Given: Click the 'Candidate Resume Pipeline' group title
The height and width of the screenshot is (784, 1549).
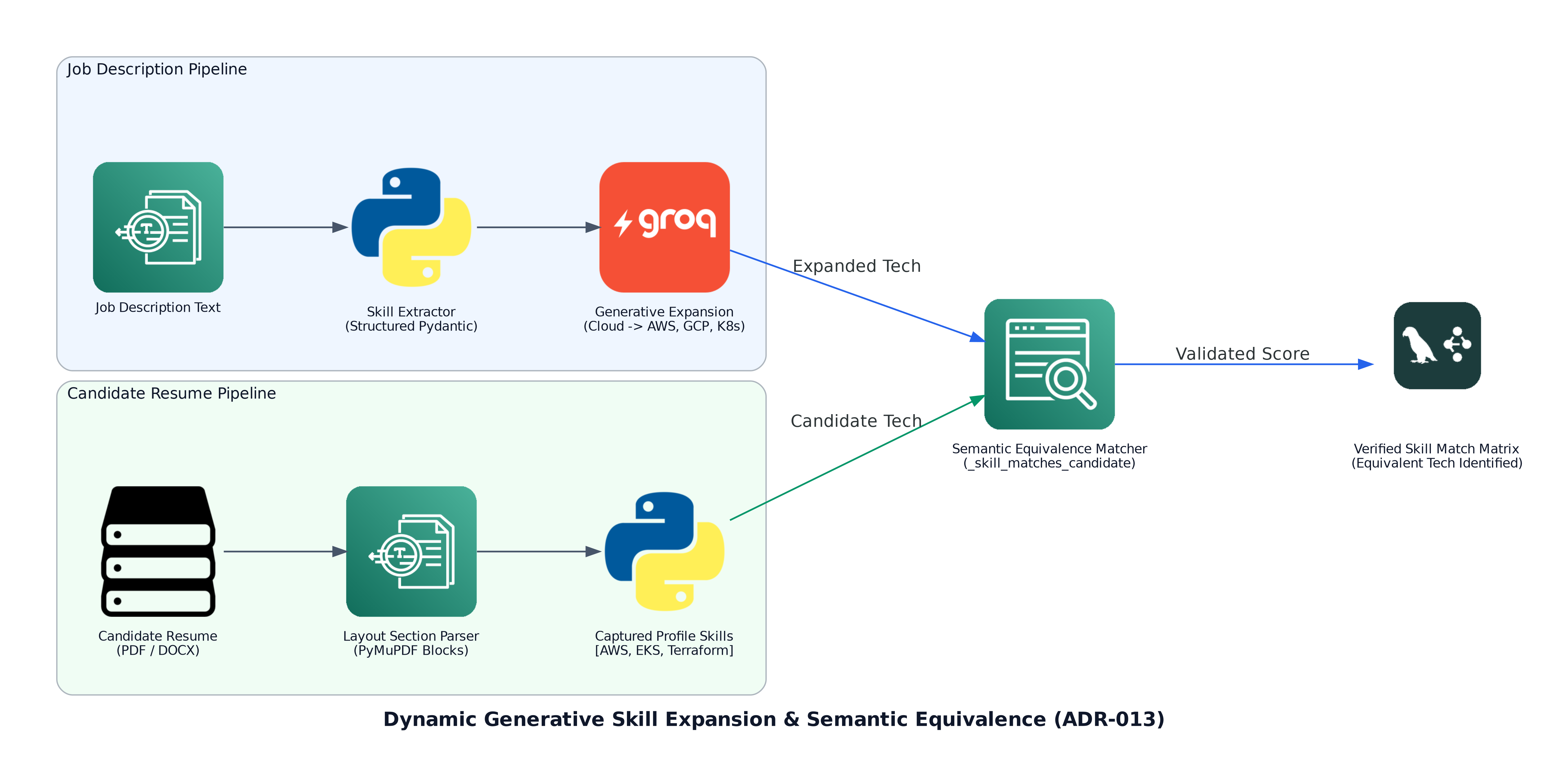Looking at the screenshot, I should point(171,394).
